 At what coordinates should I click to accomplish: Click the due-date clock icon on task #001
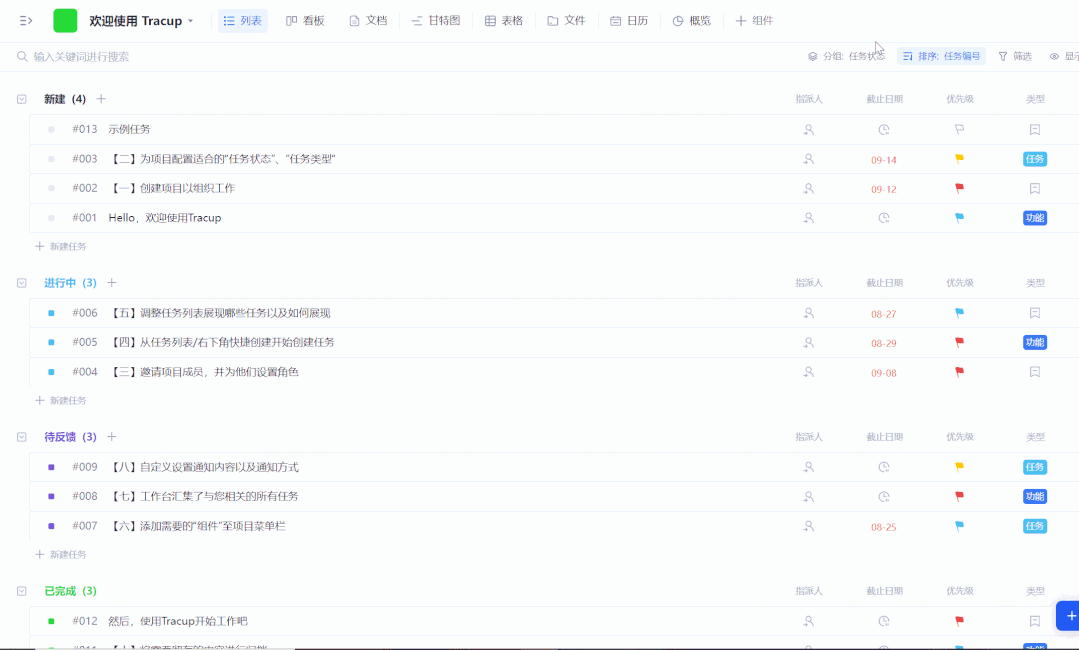pyautogui.click(x=883, y=217)
